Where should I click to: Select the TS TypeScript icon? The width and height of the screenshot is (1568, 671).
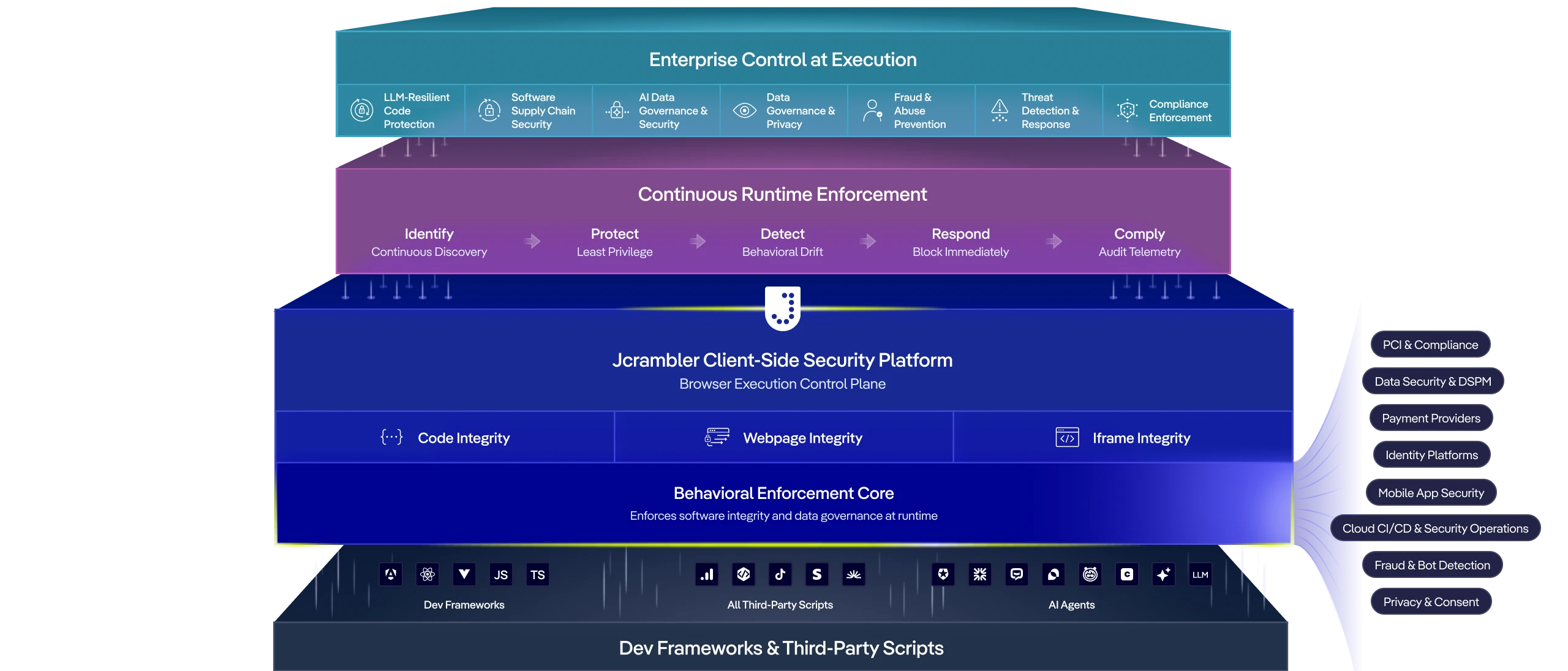pos(538,574)
